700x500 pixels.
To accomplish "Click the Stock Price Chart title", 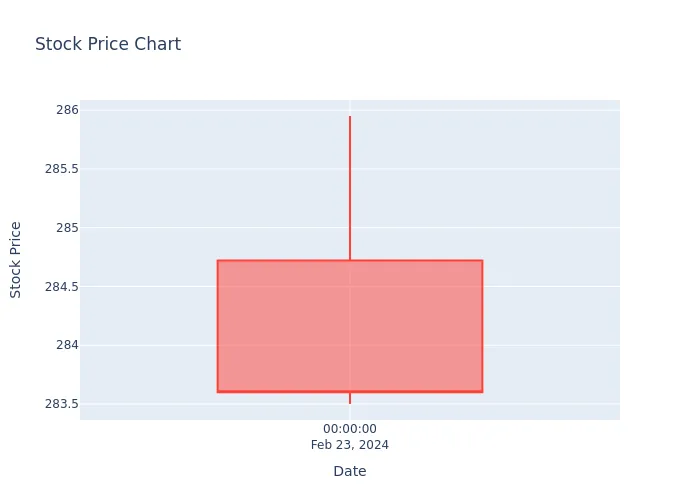I will point(108,44).
